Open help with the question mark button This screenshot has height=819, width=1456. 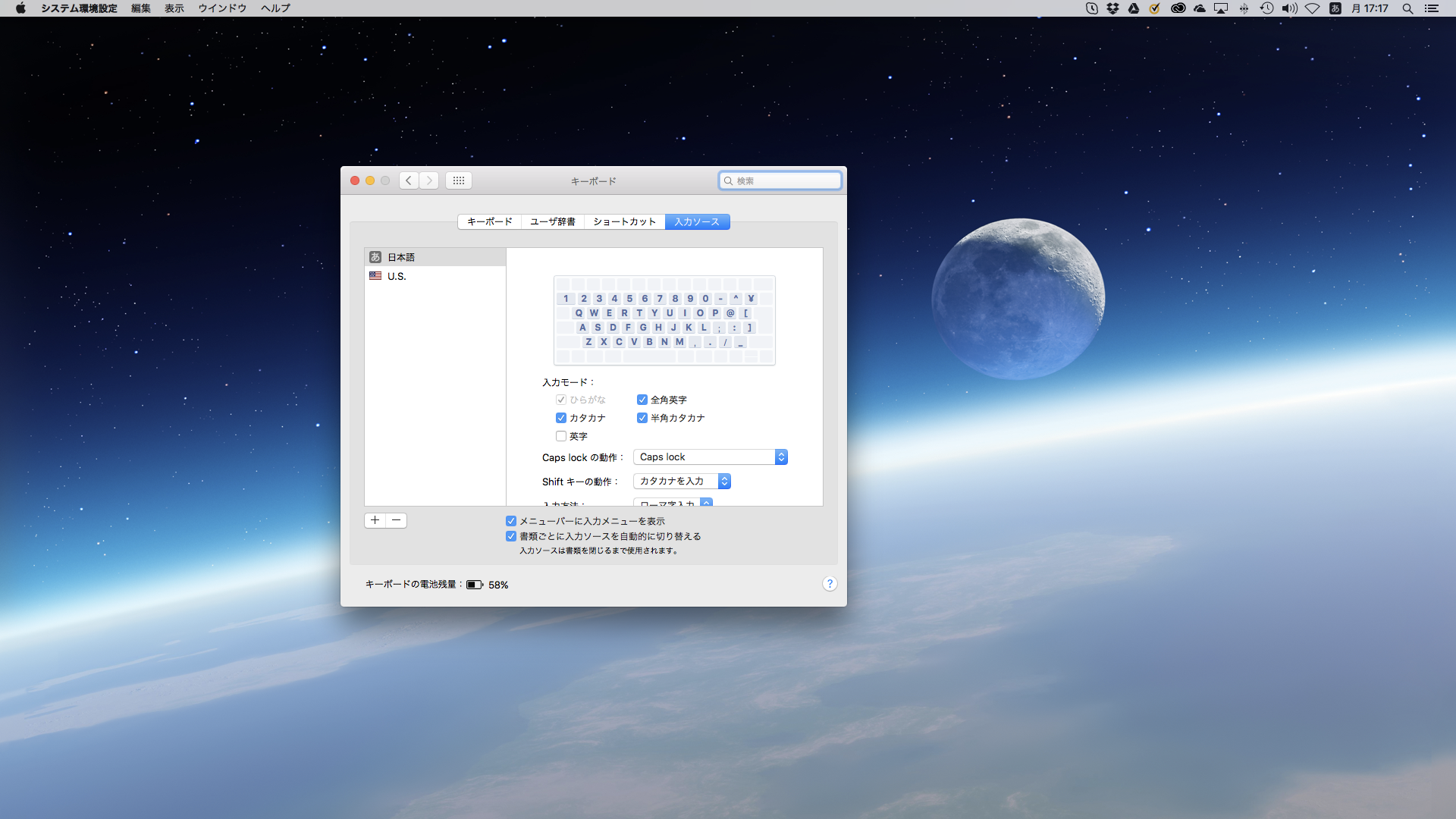click(x=830, y=583)
